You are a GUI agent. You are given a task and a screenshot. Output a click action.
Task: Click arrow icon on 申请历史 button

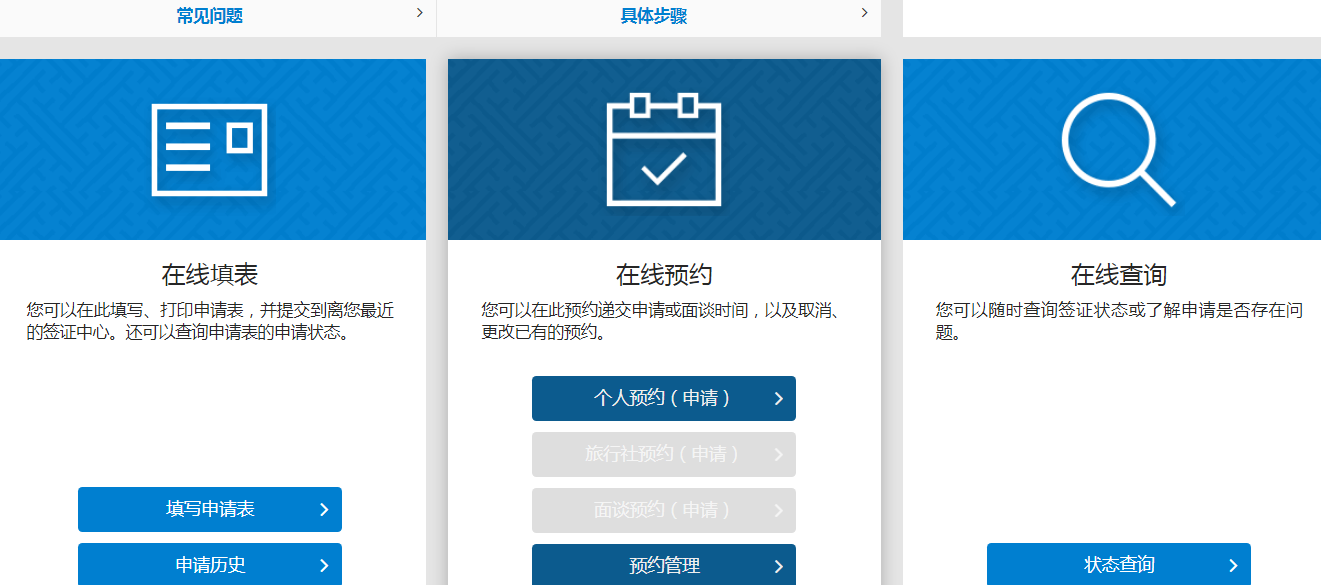point(323,566)
